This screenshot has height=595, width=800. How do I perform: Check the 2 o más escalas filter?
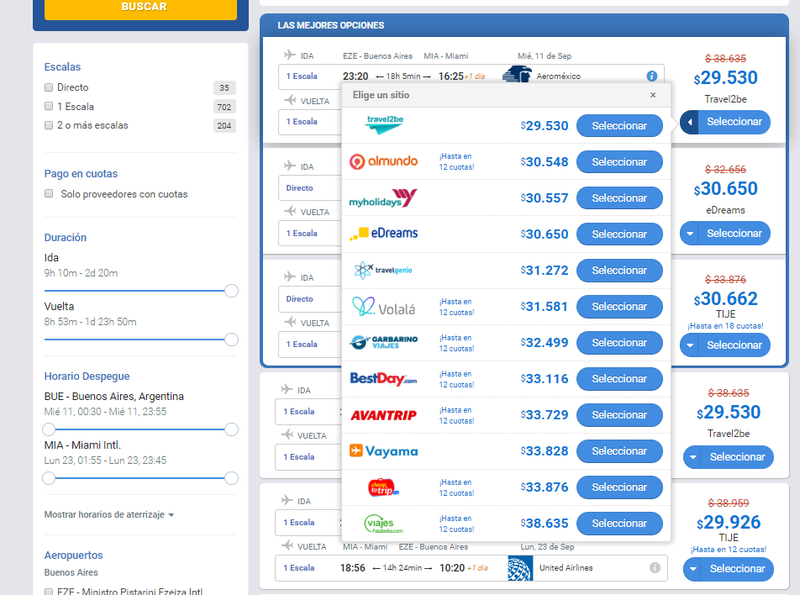tap(48, 125)
